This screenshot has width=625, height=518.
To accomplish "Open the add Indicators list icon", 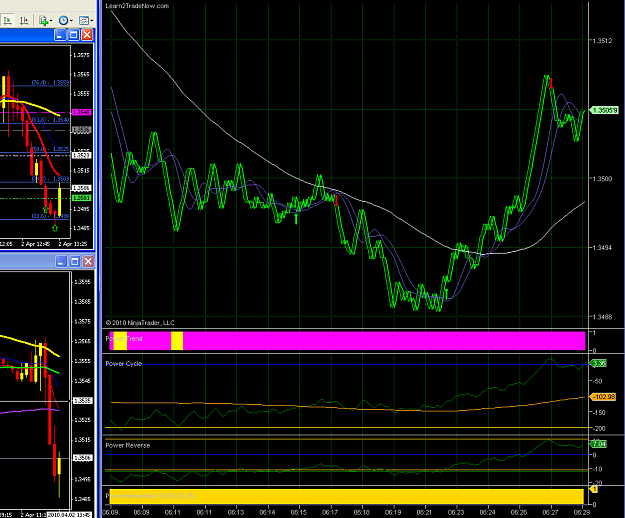I will [43, 20].
